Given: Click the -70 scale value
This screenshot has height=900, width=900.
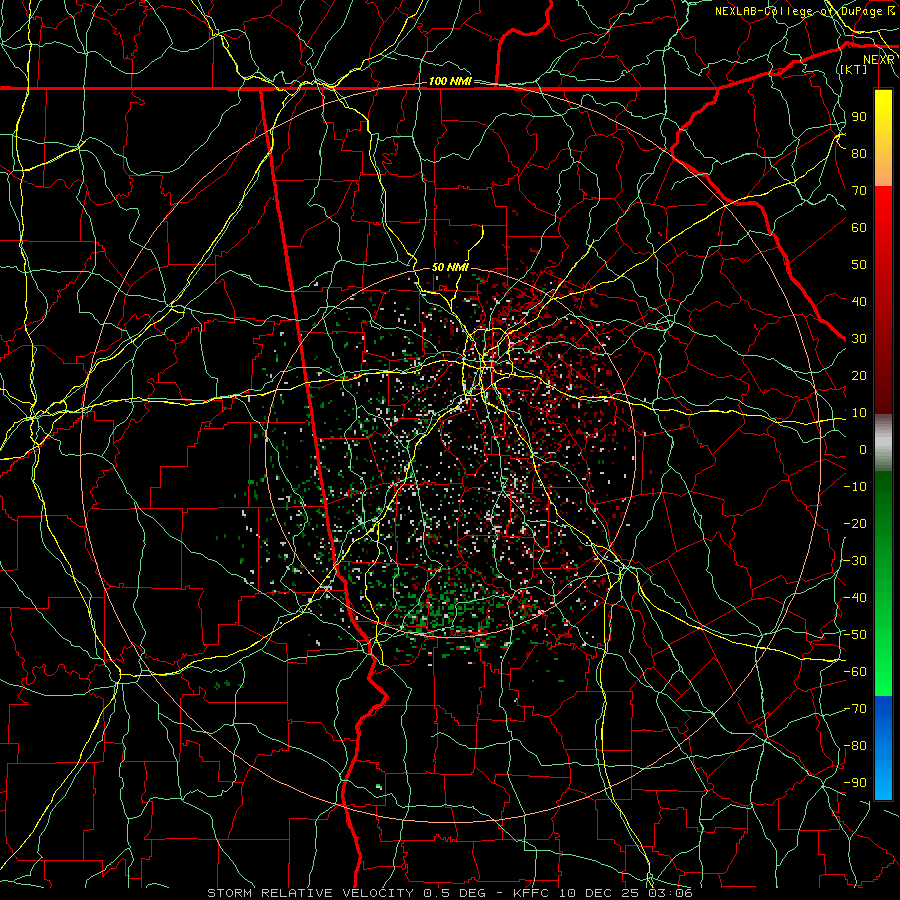Looking at the screenshot, I should 855,709.
